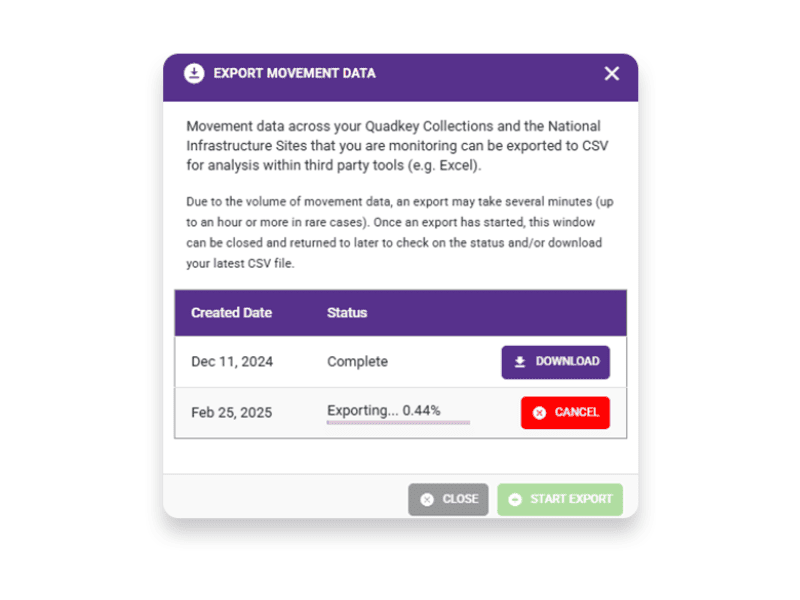Click the Quadkey Collections description paragraph
The image size is (800, 600).
398,146
